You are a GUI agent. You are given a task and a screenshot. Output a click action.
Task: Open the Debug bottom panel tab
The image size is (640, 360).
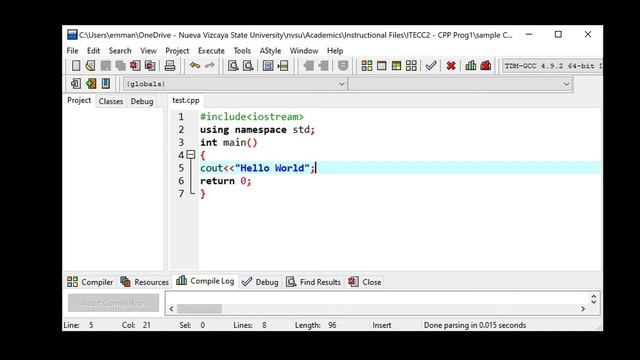pos(260,282)
